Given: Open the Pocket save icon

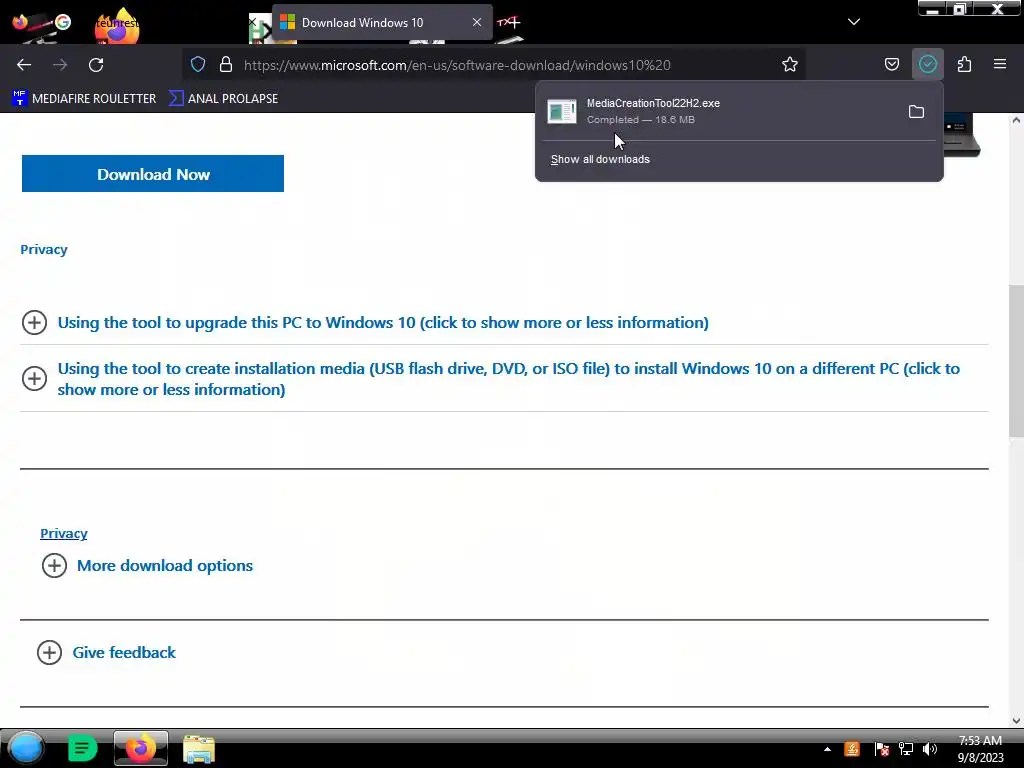Looking at the screenshot, I should click(891, 64).
